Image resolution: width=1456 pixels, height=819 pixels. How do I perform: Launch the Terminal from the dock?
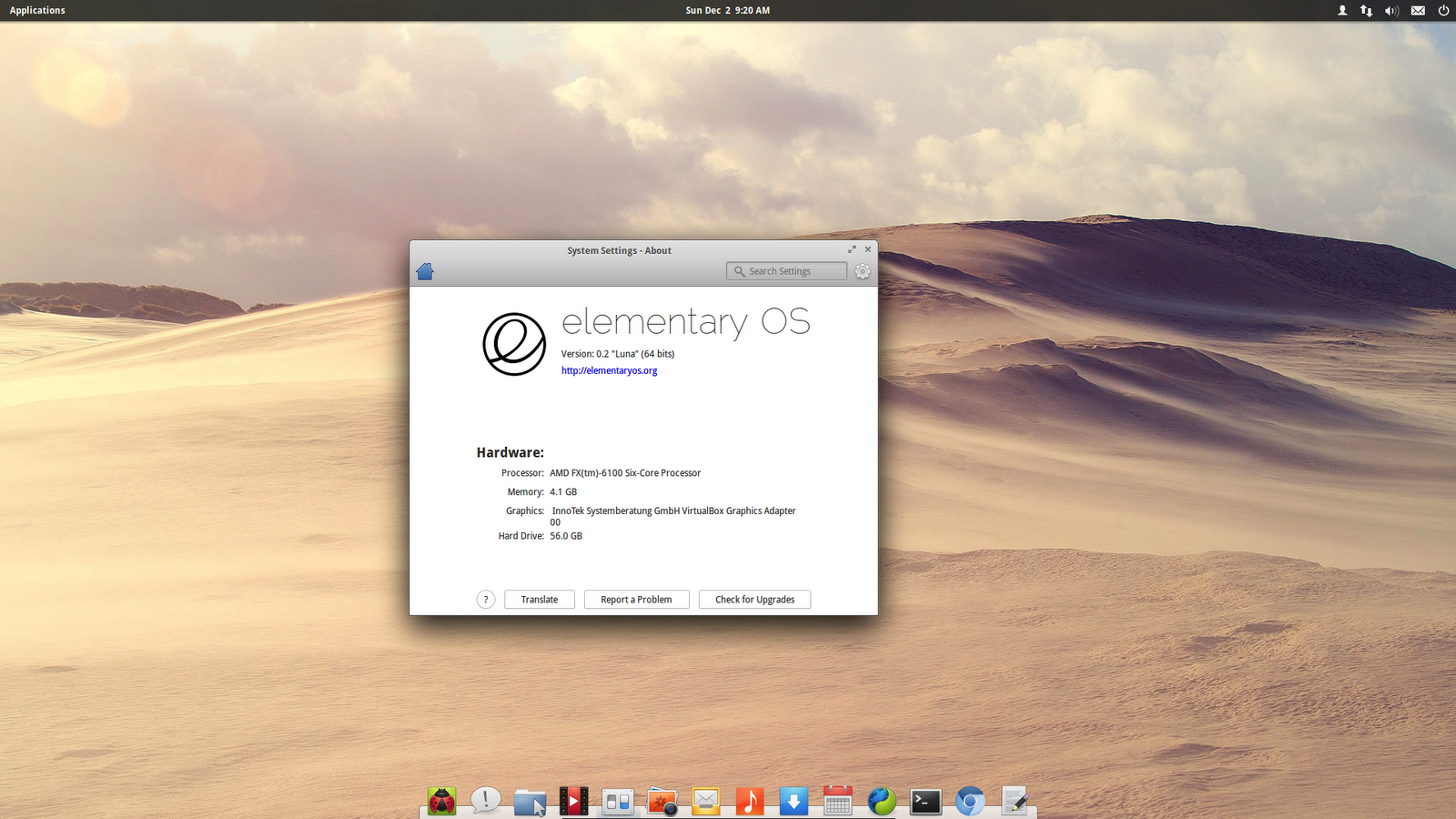(925, 802)
